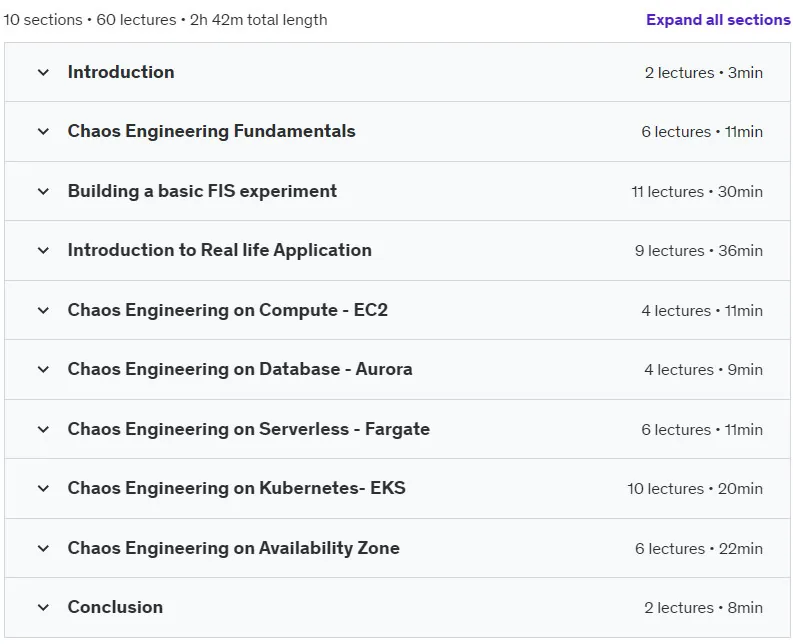Viewport: 793px width, 644px height.
Task: Toggle chevron for Database - Aurora section
Action: [43, 369]
